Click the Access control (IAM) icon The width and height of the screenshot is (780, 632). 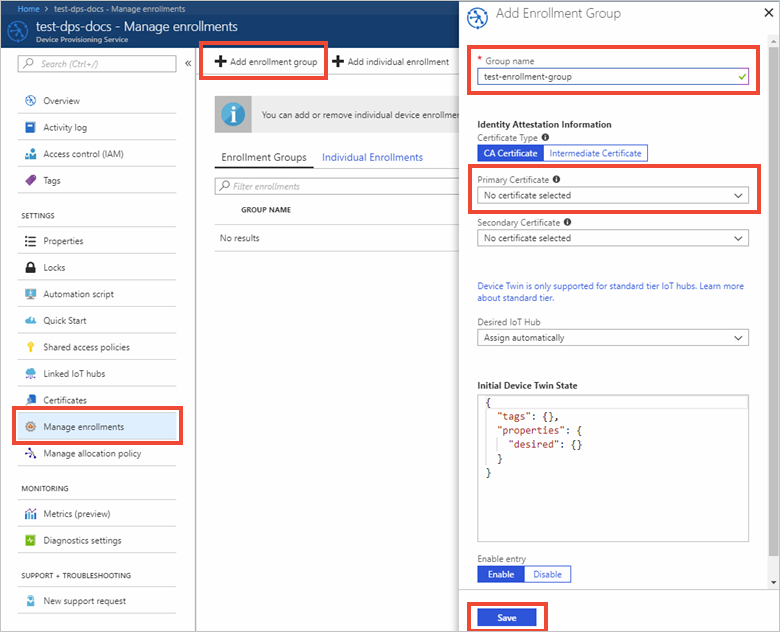pyautogui.click(x=30, y=154)
